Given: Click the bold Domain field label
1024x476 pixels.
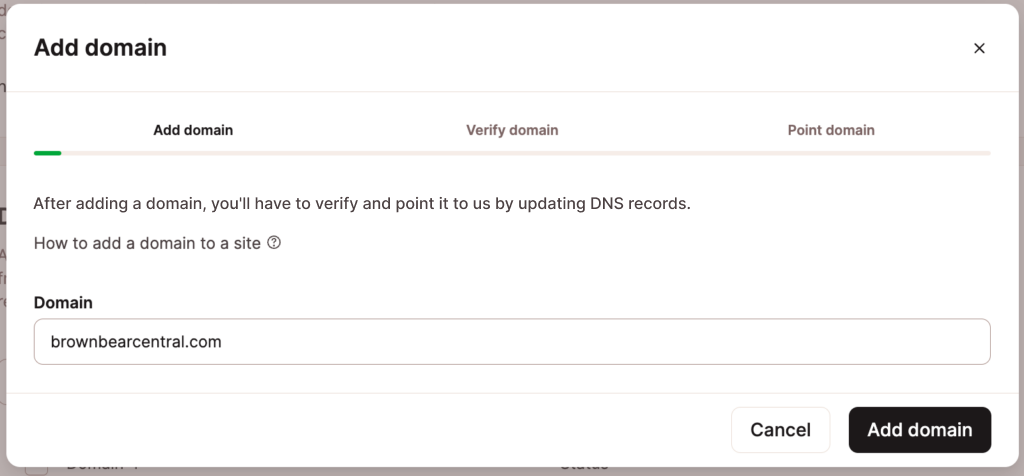Looking at the screenshot, I should 63,302.
